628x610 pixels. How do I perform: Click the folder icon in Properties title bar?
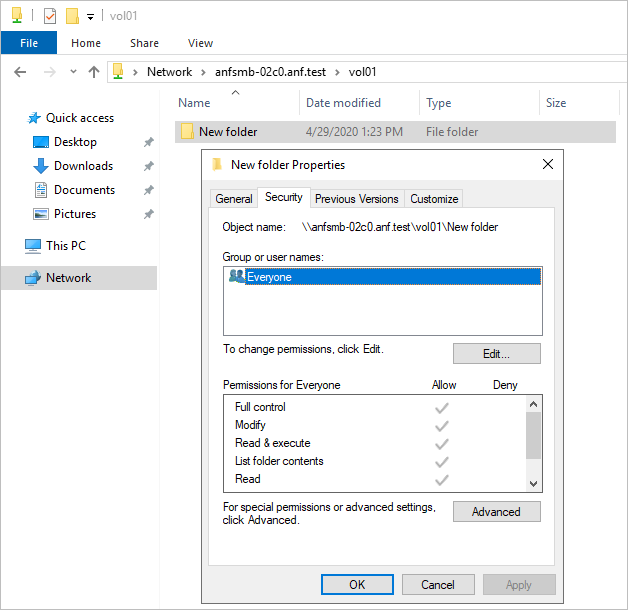(217, 164)
